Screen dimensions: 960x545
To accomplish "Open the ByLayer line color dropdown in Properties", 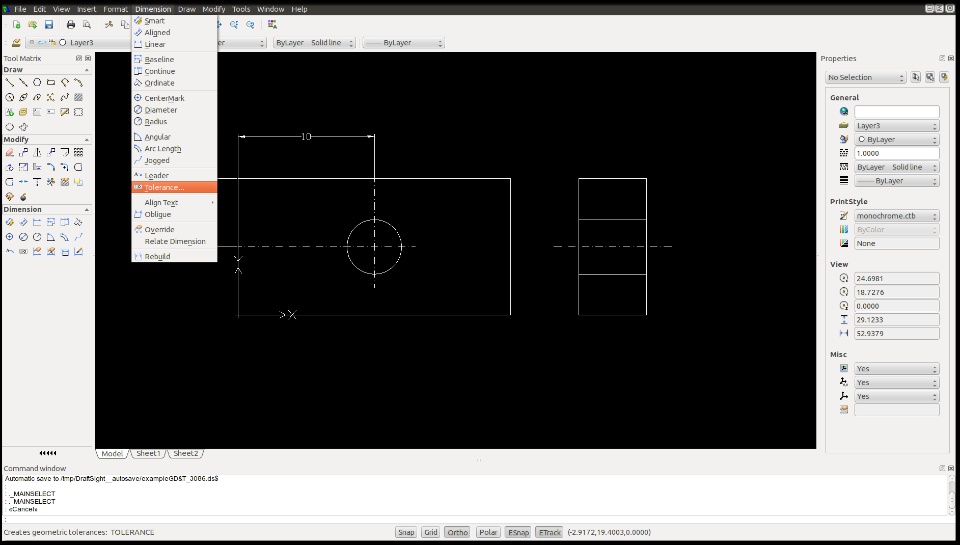I will tap(897, 140).
